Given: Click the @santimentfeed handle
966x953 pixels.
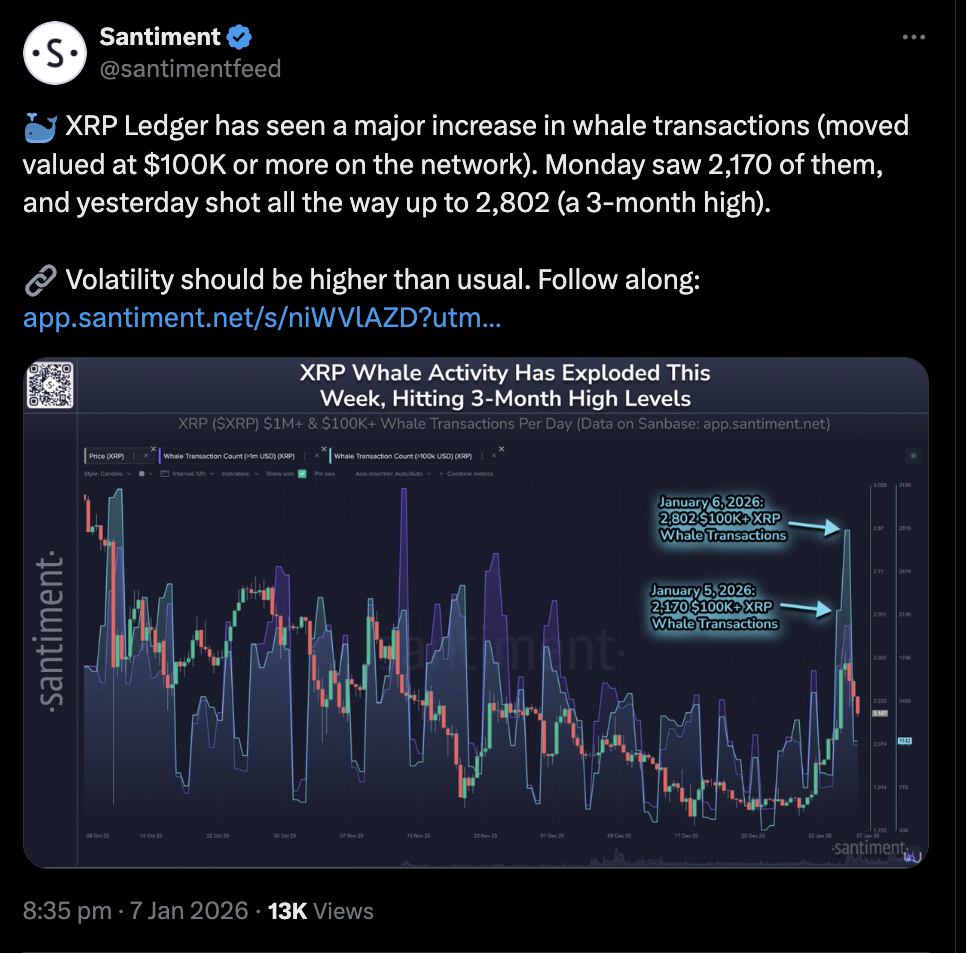Looking at the screenshot, I should (190, 68).
